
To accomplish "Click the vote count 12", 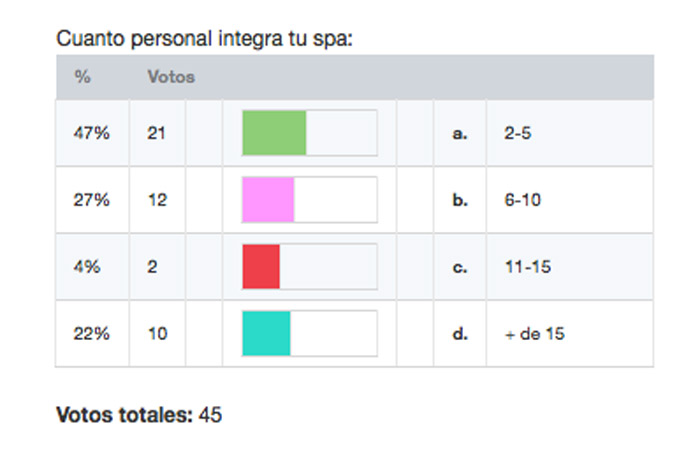I will [157, 200].
